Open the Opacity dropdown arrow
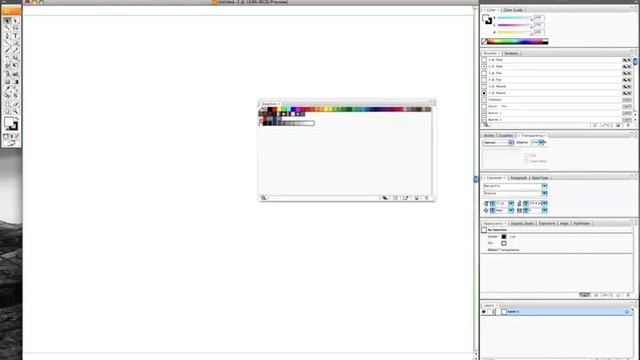The image size is (640, 360). click(x=541, y=142)
